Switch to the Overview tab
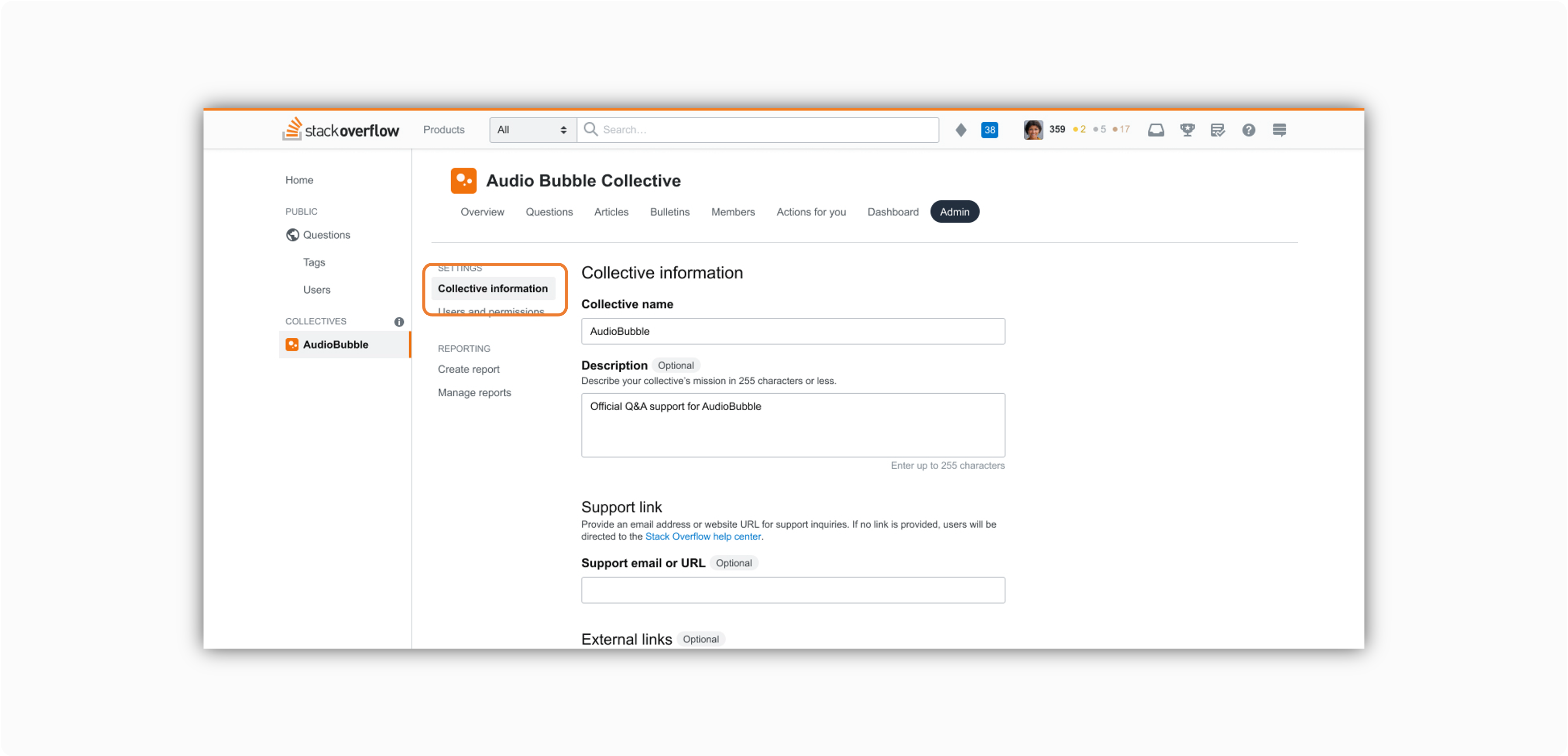The image size is (1568, 756). [482, 212]
